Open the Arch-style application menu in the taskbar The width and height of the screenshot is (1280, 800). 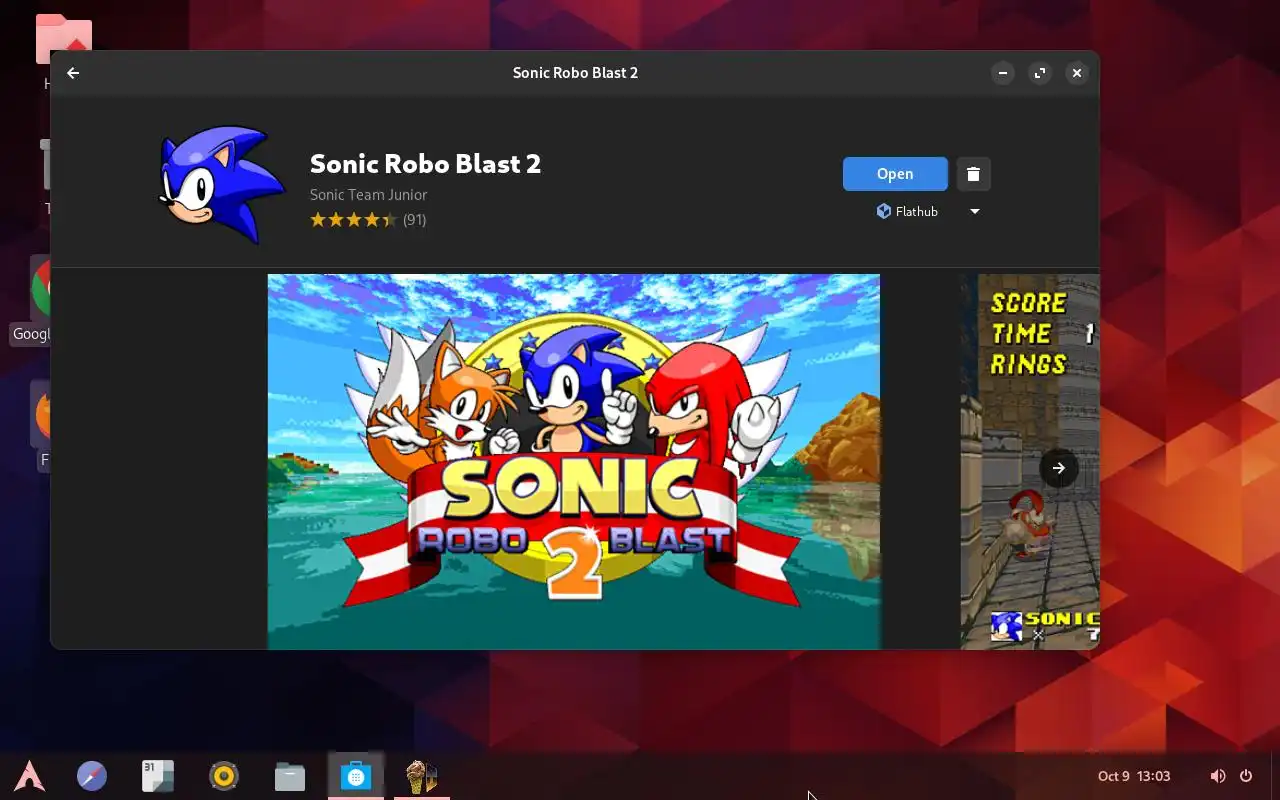point(29,776)
